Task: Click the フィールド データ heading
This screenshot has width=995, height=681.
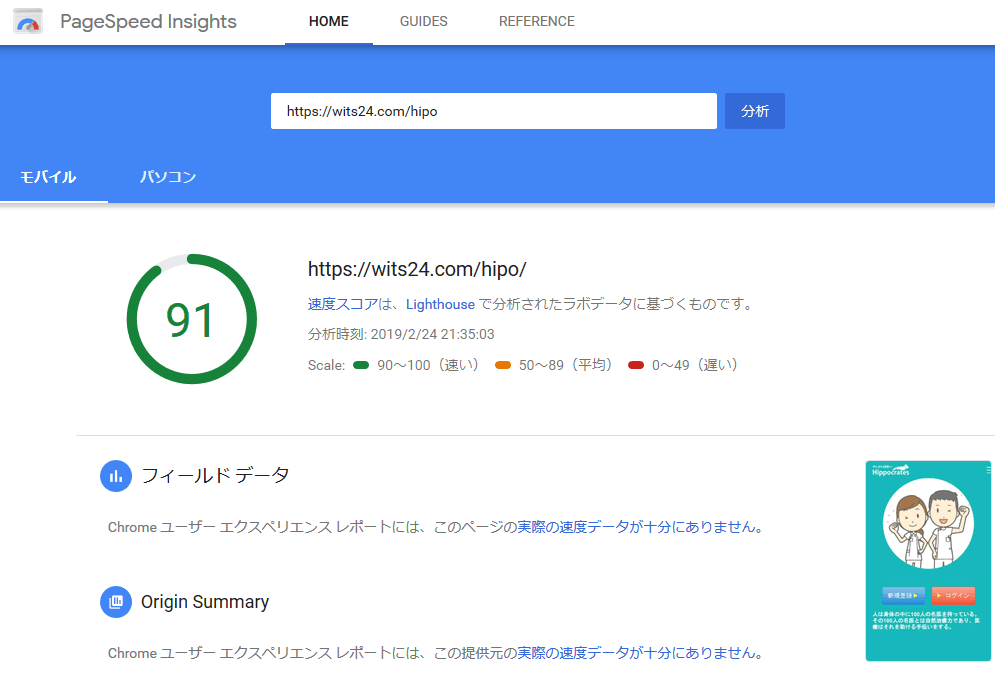Action: click(x=216, y=475)
